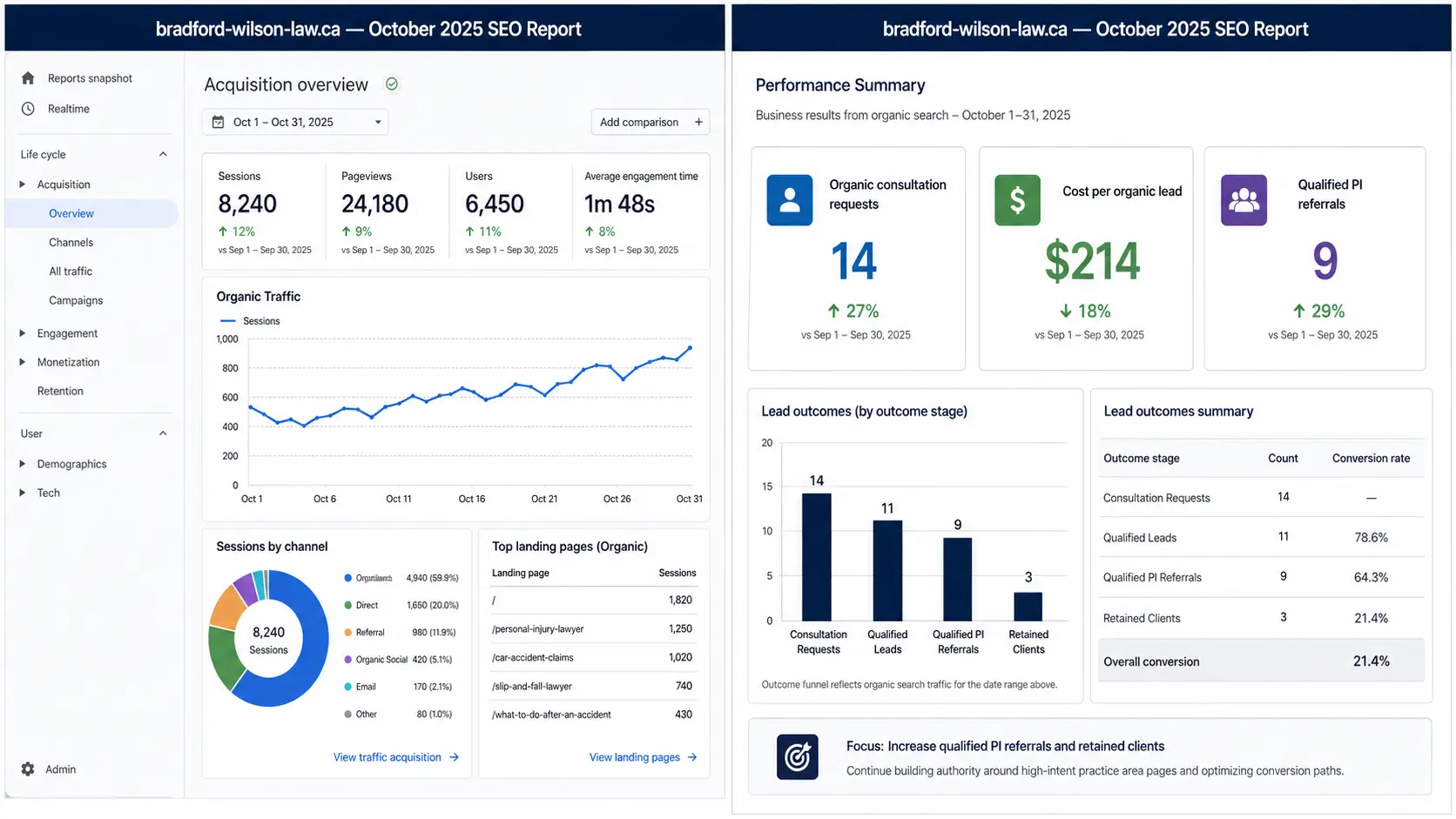1456x819 pixels.
Task: Open All traffic in the sidebar
Action: [71, 272]
